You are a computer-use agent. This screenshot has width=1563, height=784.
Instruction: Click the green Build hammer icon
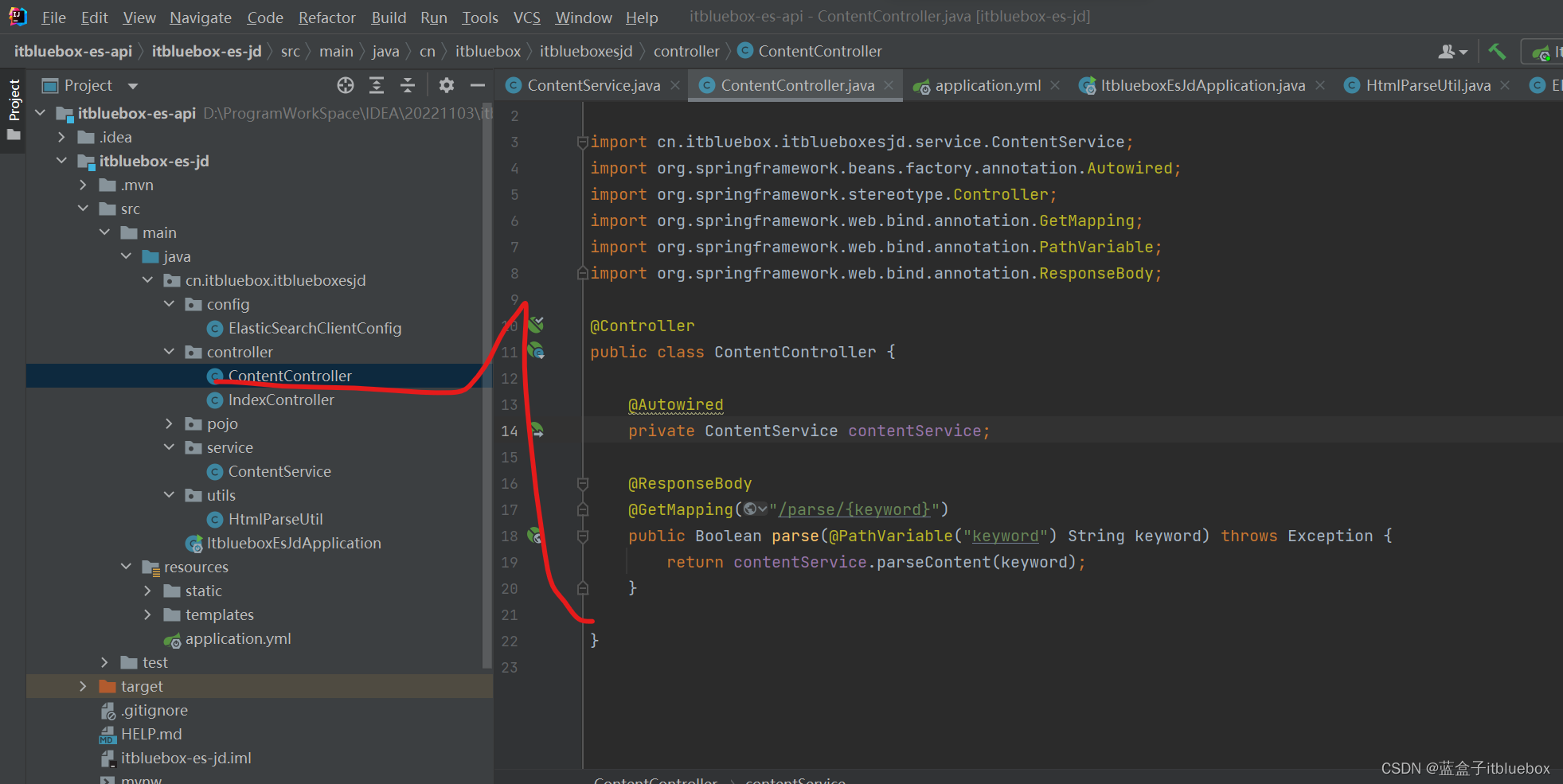point(1497,52)
